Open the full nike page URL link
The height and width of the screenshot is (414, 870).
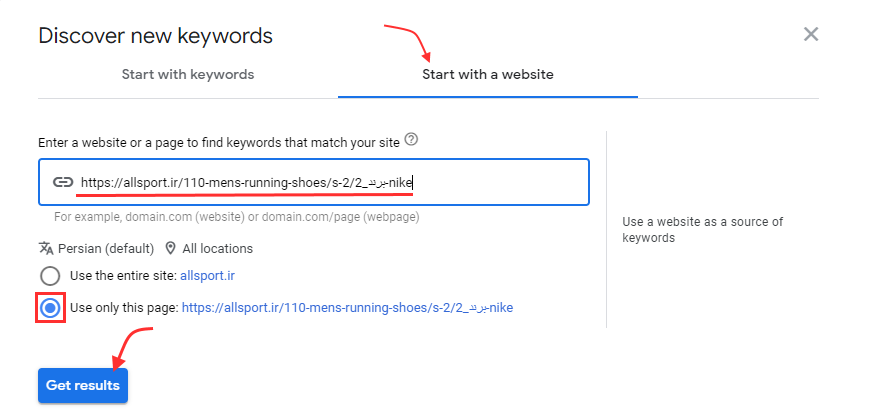coord(347,308)
